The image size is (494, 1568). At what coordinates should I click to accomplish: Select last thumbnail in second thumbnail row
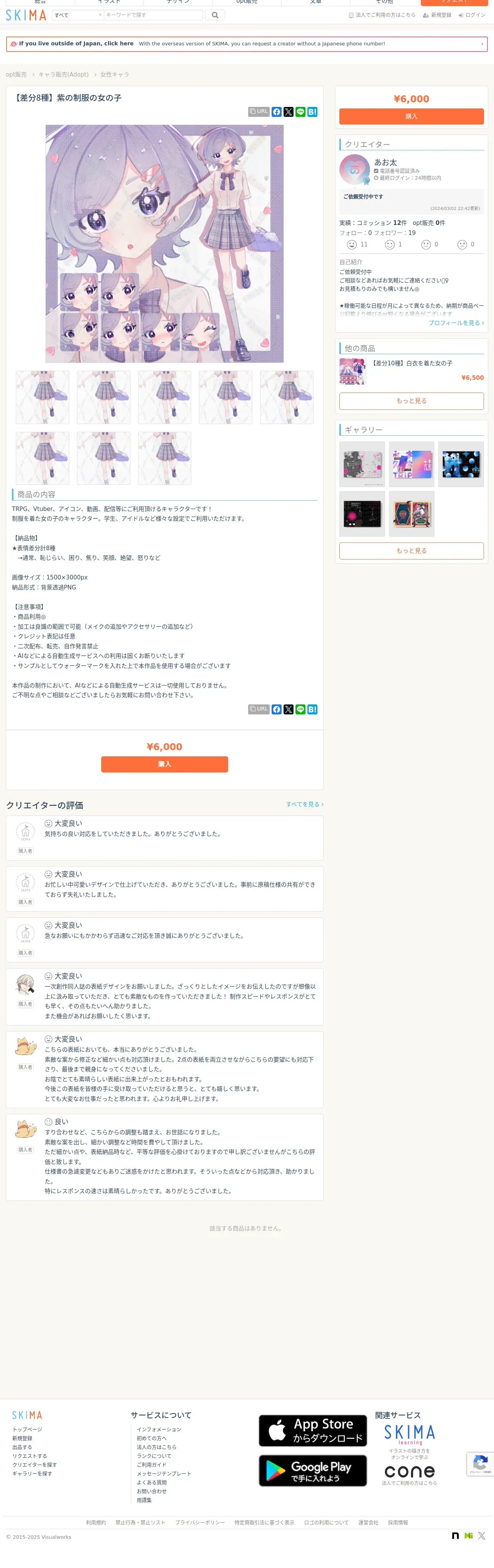pyautogui.click(x=164, y=458)
